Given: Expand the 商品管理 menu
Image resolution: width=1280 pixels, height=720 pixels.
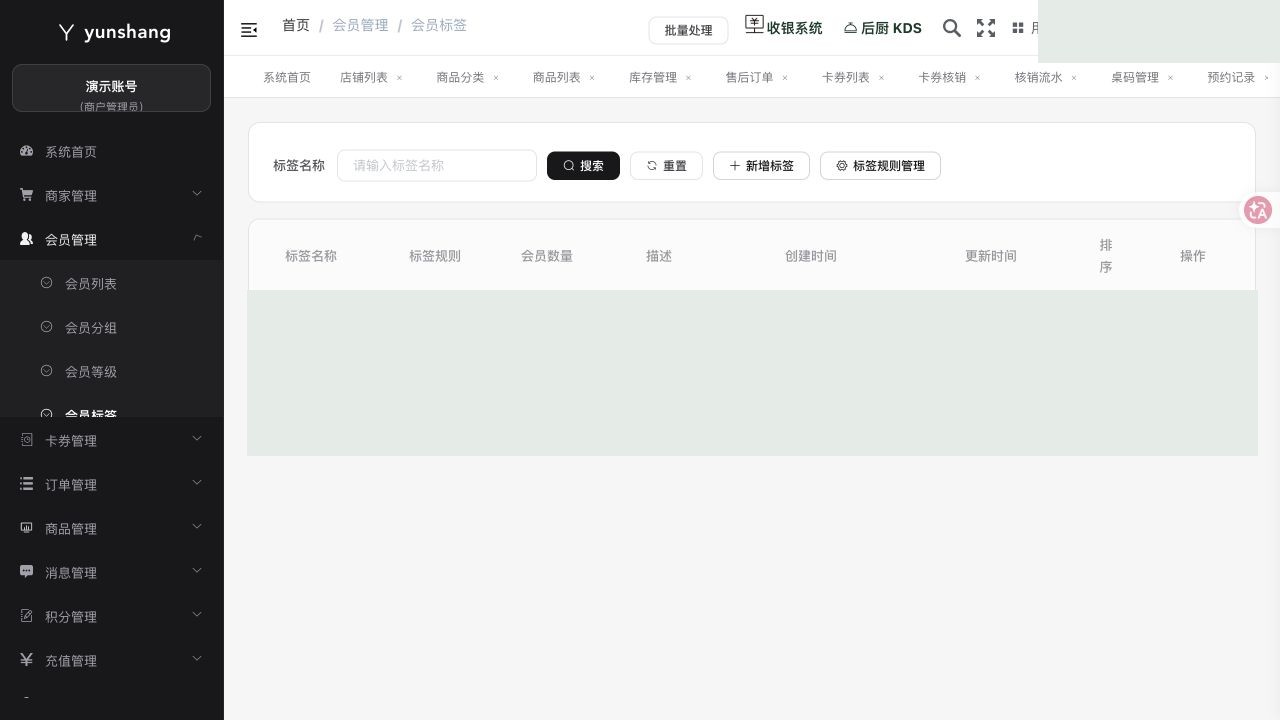Looking at the screenshot, I should [x=112, y=528].
